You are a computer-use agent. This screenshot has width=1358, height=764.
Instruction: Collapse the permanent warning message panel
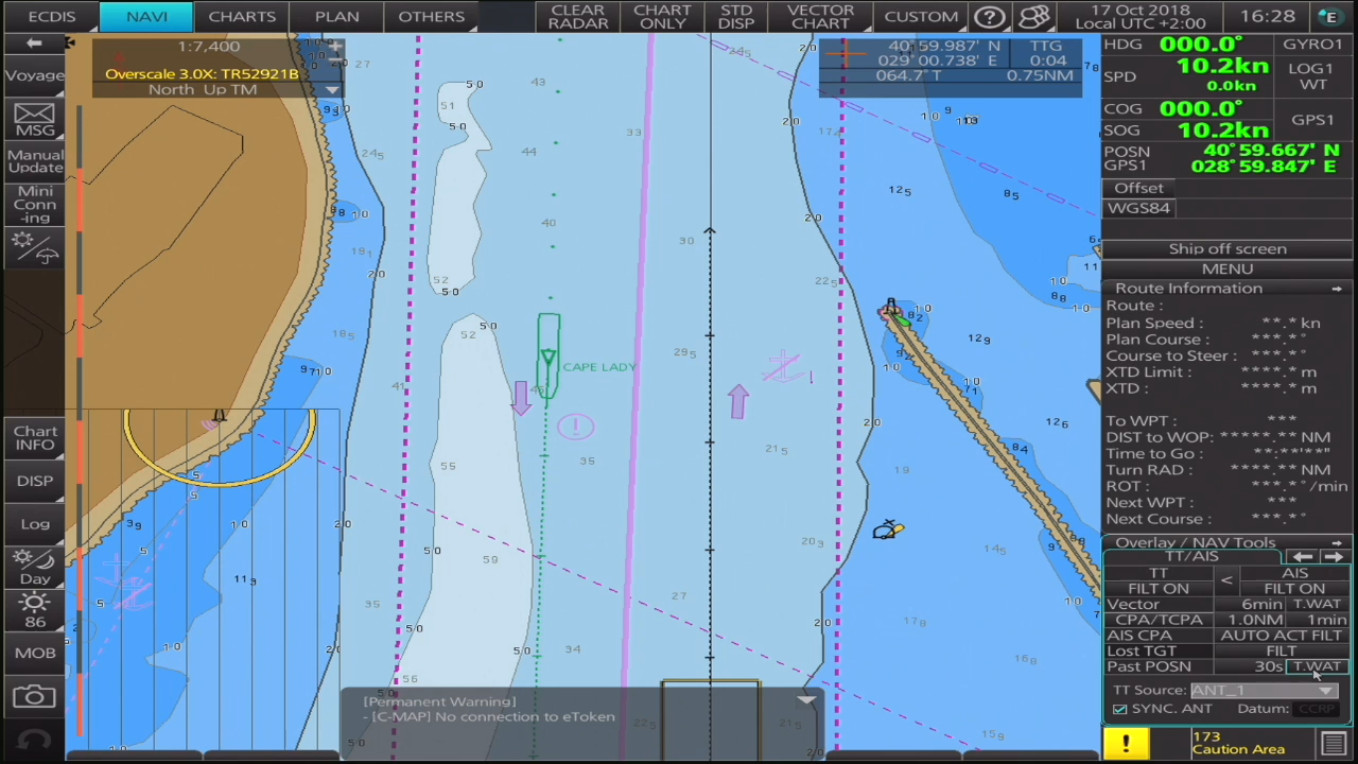click(806, 700)
